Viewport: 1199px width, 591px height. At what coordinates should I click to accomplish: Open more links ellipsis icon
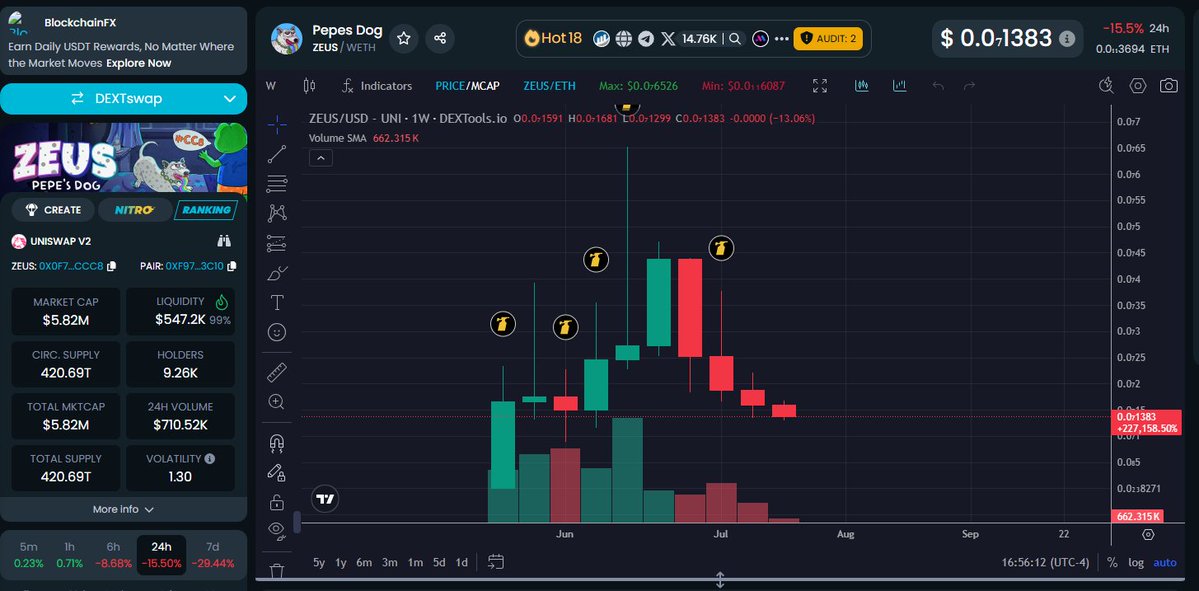[x=781, y=38]
